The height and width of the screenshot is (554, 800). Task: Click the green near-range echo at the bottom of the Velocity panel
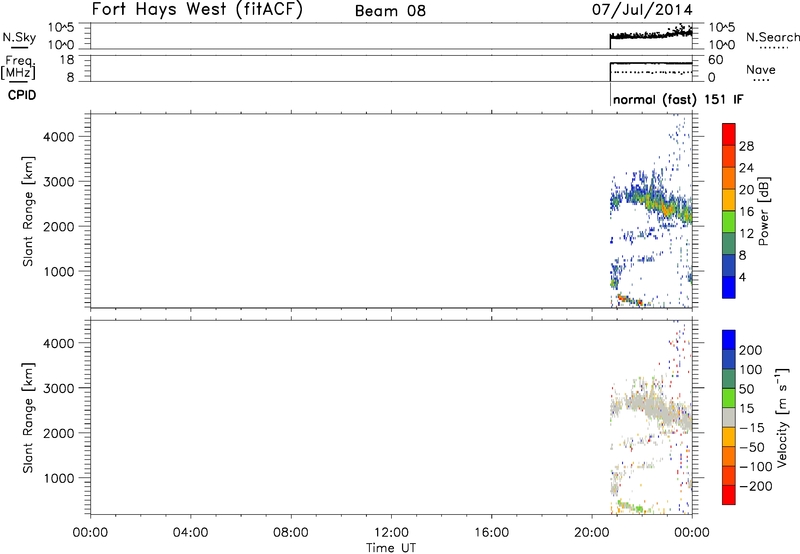pos(631,507)
